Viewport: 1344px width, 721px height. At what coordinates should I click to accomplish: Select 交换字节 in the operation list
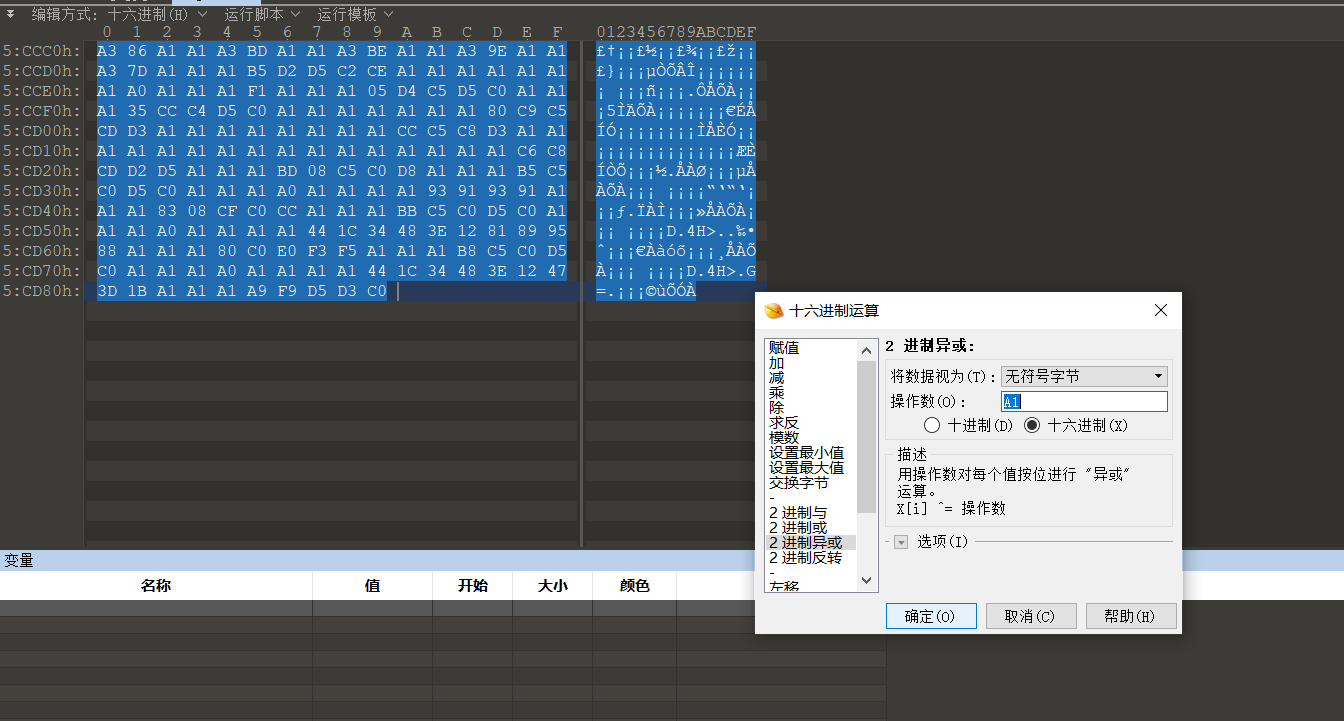(x=798, y=483)
